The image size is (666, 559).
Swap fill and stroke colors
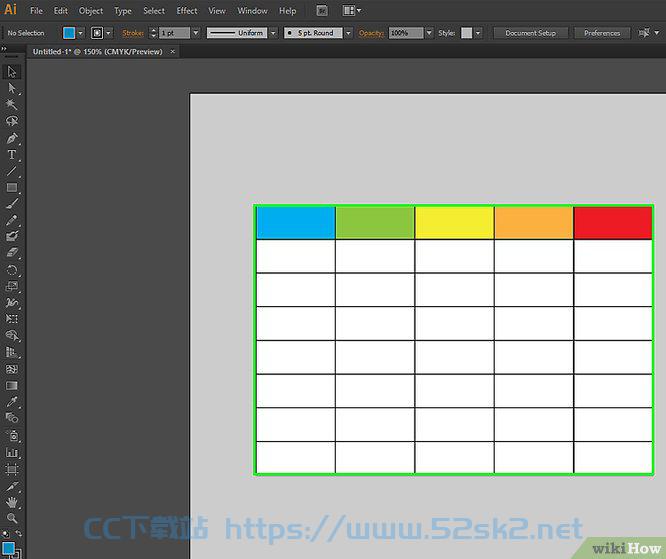18,533
